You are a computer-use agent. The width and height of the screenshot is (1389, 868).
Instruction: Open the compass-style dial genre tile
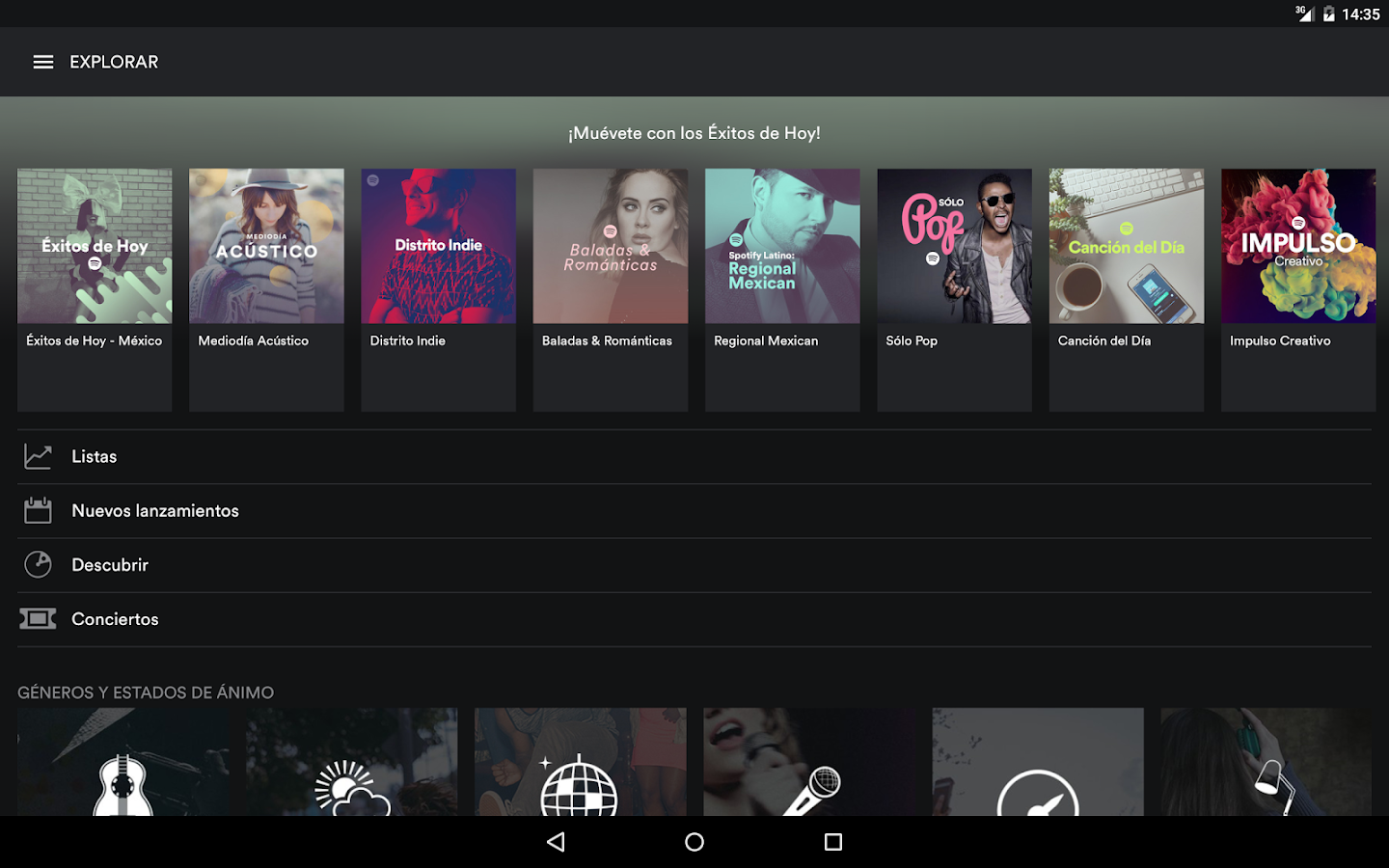pos(1038,762)
